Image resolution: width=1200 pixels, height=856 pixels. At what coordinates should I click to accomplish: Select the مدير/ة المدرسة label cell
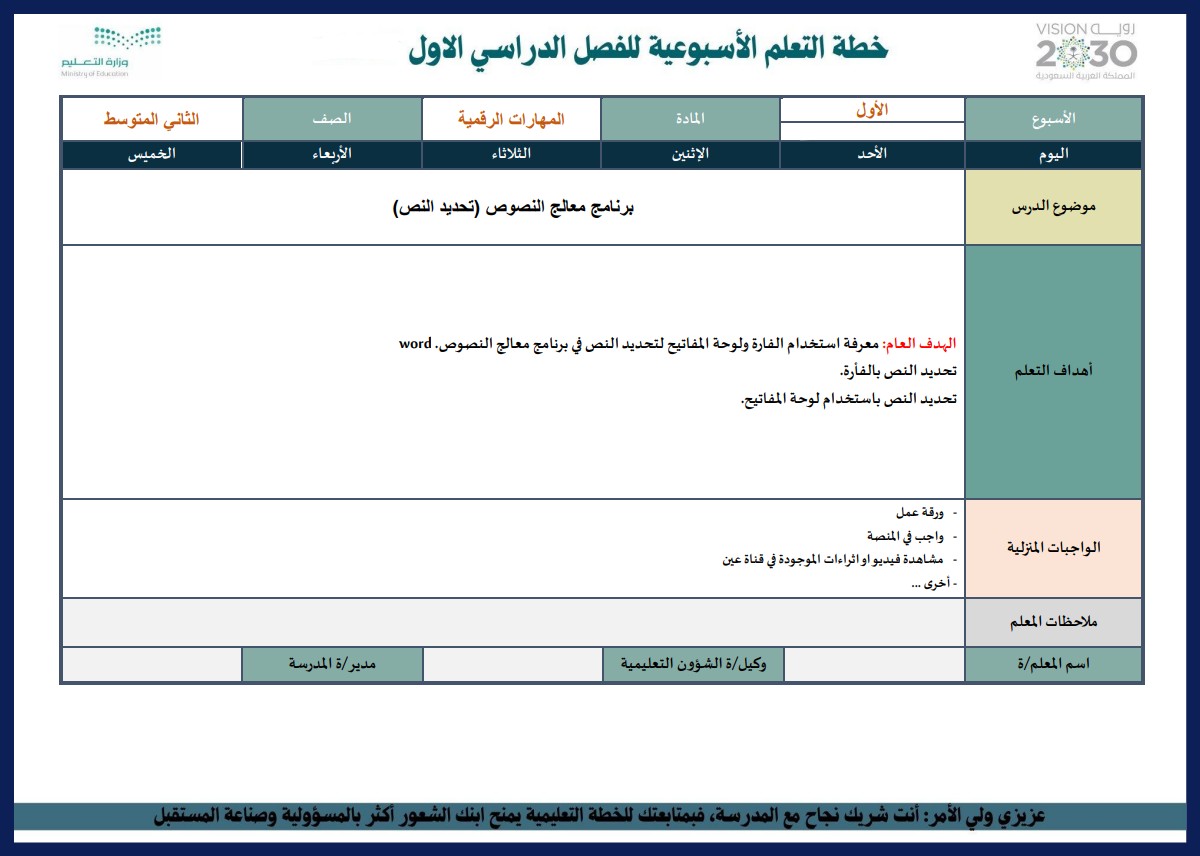(333, 664)
